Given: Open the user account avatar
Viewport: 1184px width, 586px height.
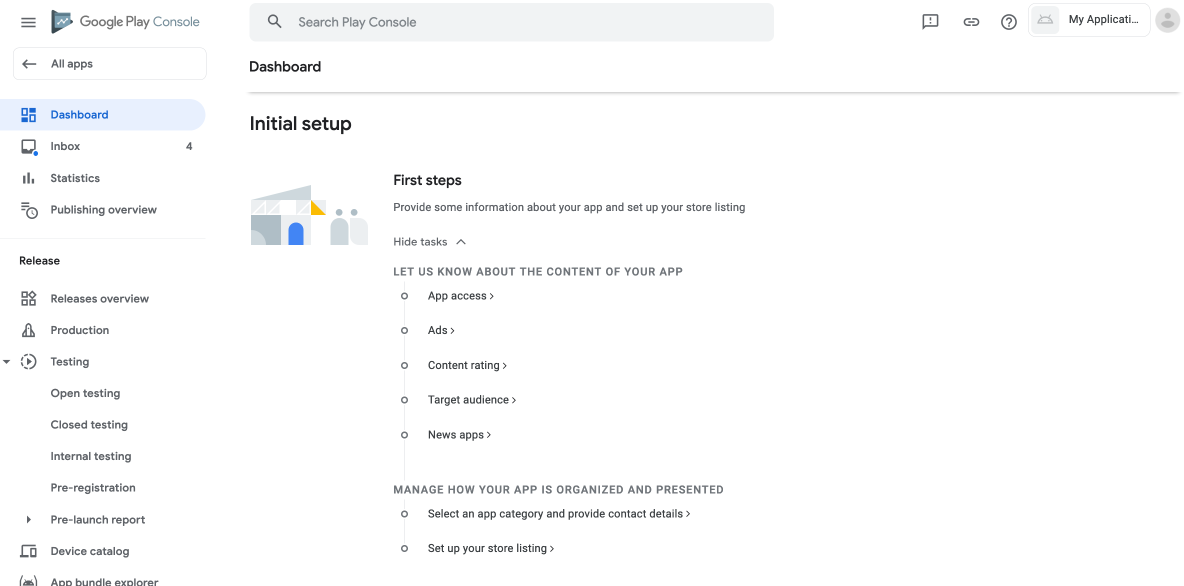Looking at the screenshot, I should 1167,20.
